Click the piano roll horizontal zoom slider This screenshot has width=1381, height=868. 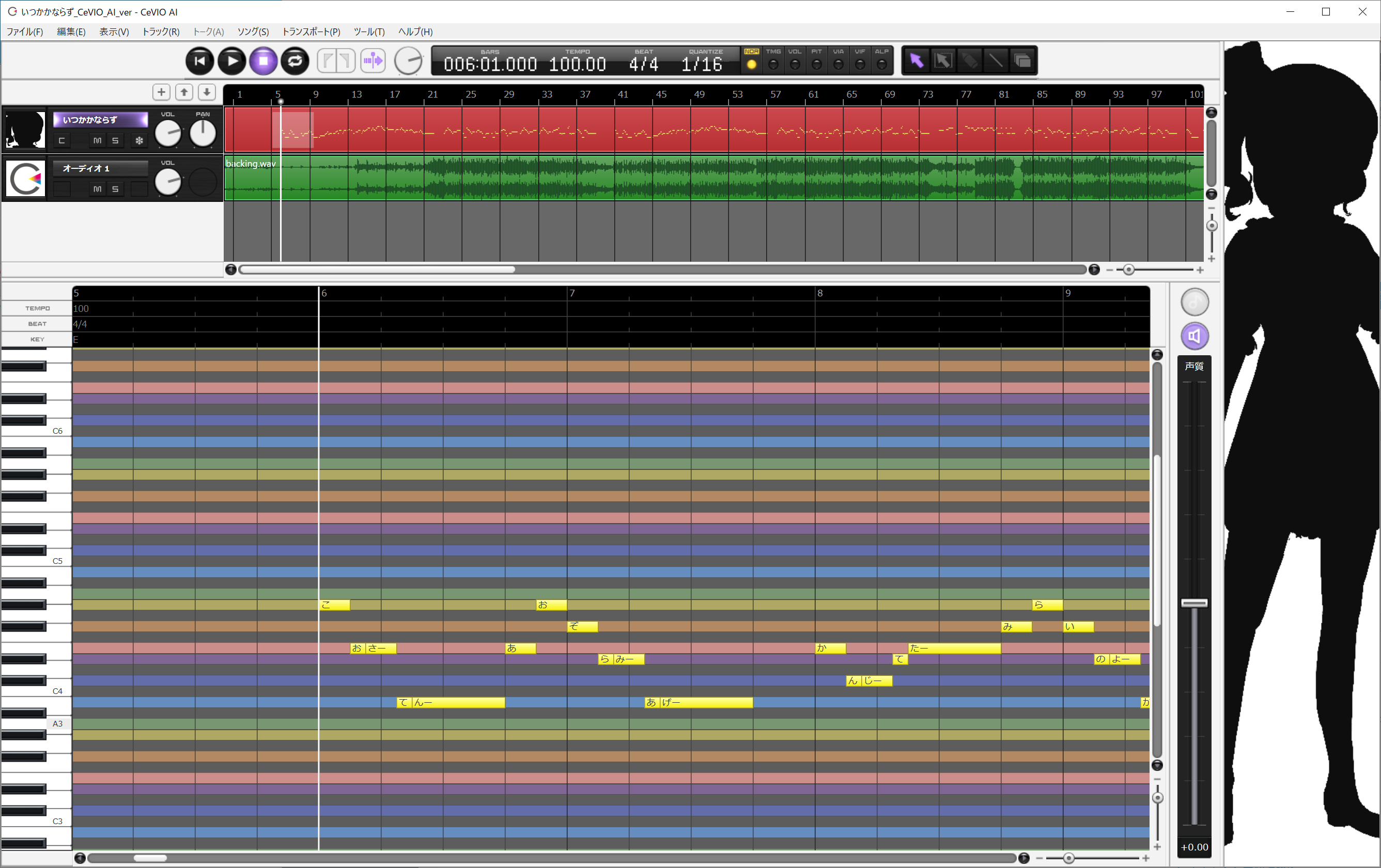[1068, 858]
